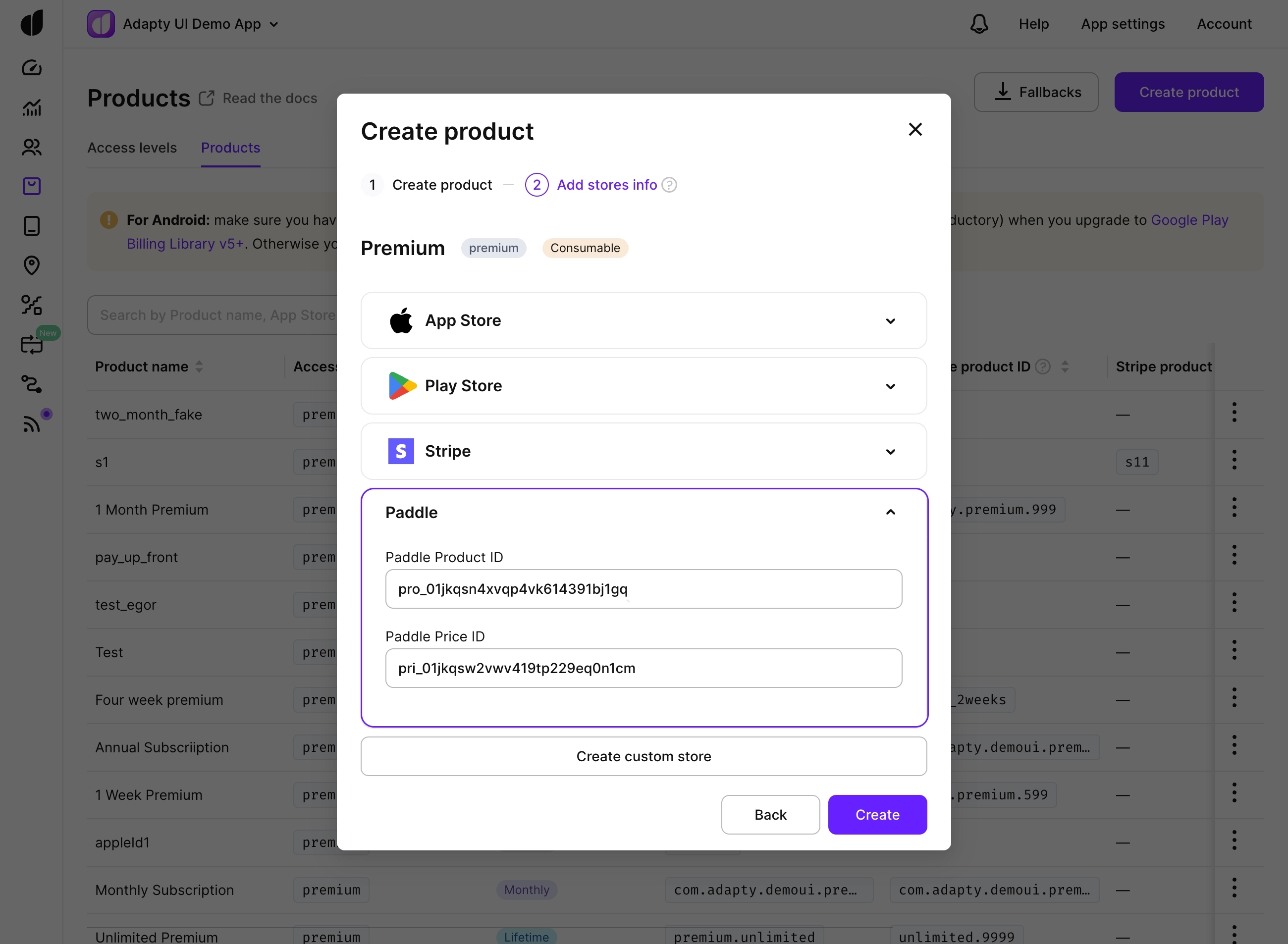Switch to the Access levels tab
Screen dimensions: 1288x944
pos(132,148)
